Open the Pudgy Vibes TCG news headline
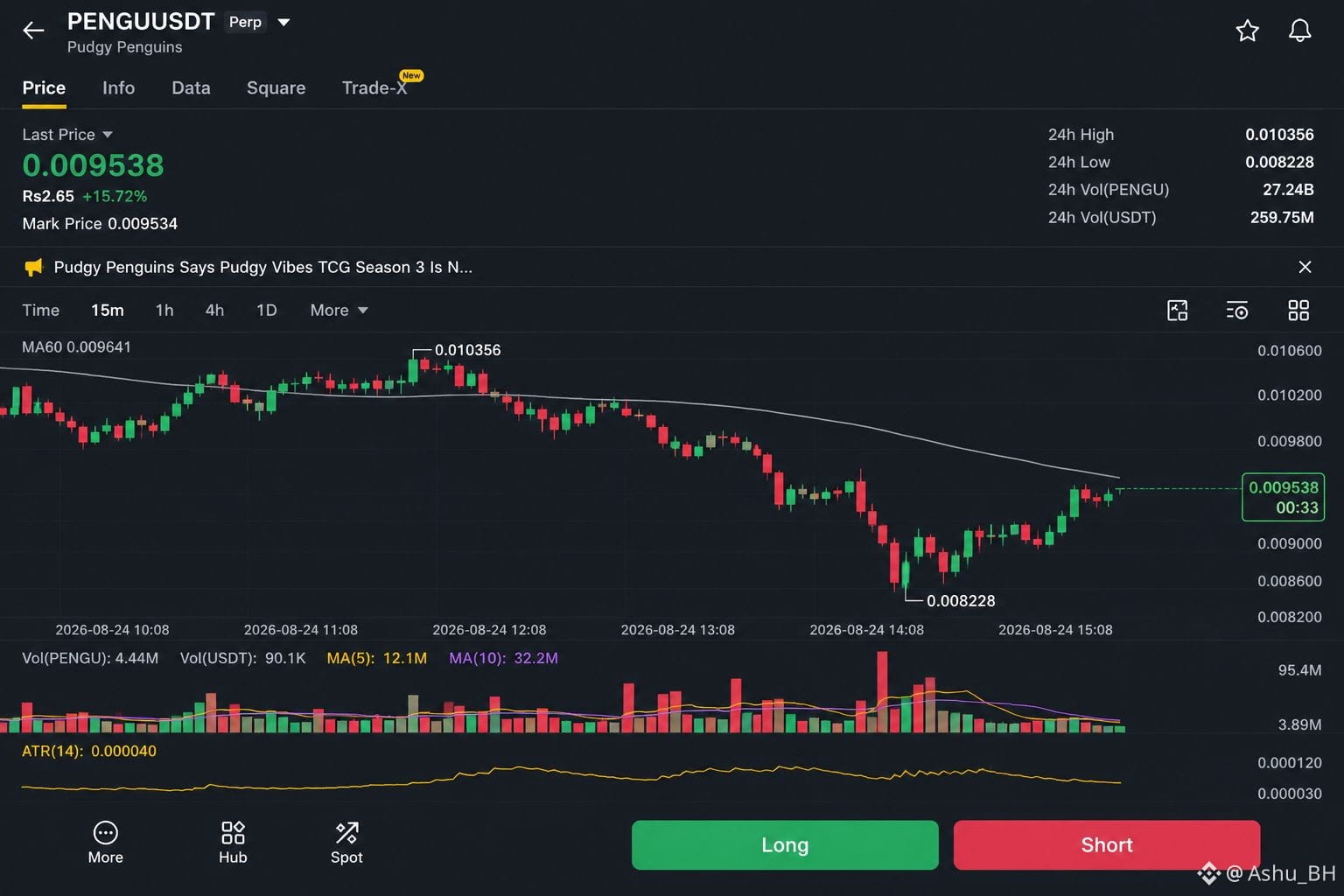 tap(262, 267)
